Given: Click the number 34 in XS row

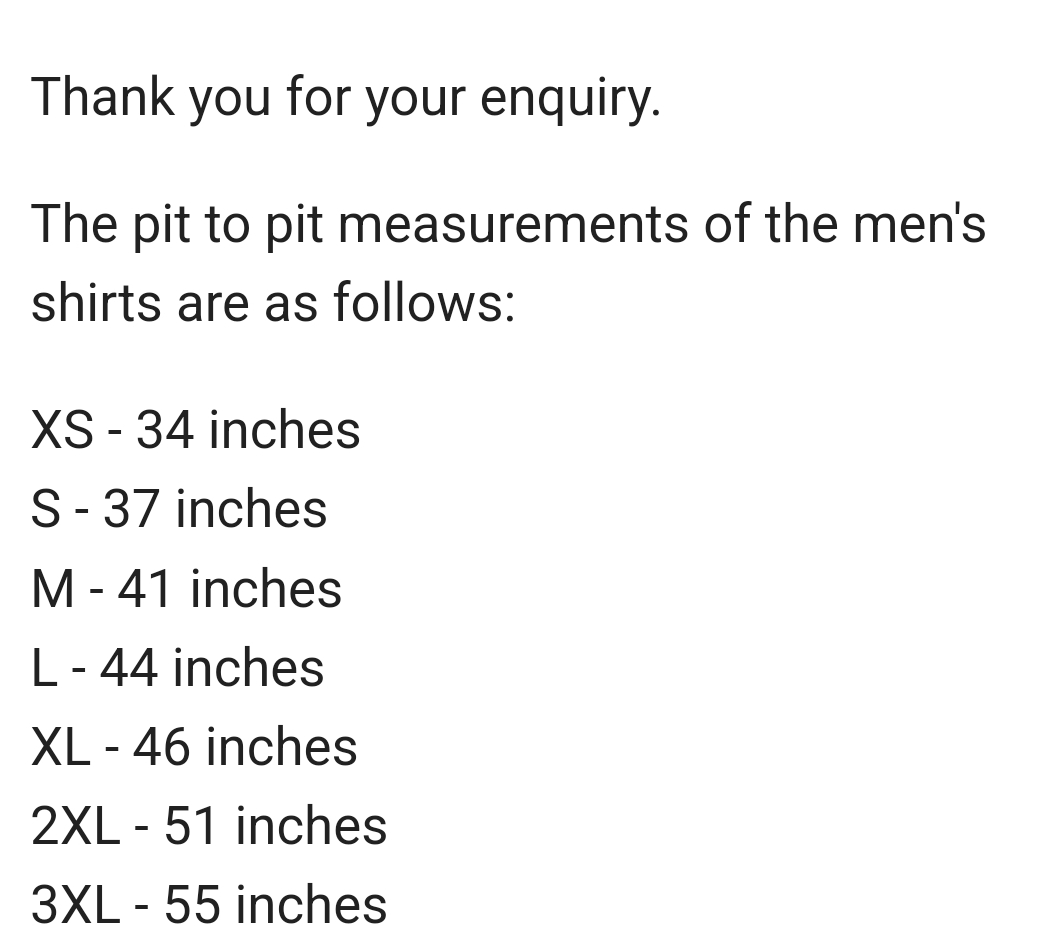Looking at the screenshot, I should pos(165,430).
